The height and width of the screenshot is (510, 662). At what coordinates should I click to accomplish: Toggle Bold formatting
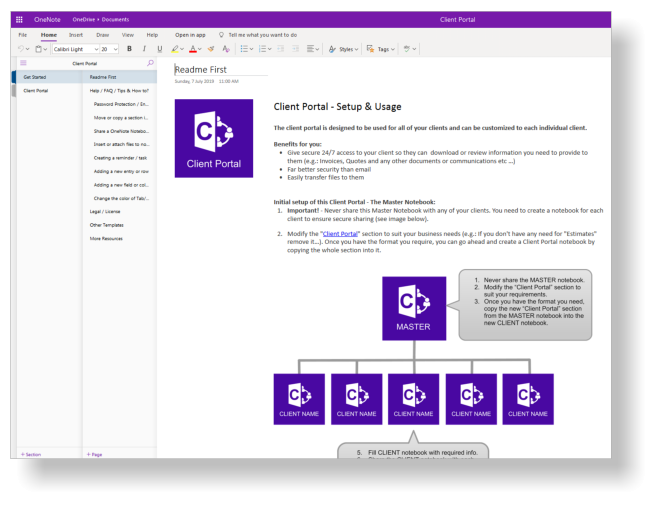coord(129,49)
